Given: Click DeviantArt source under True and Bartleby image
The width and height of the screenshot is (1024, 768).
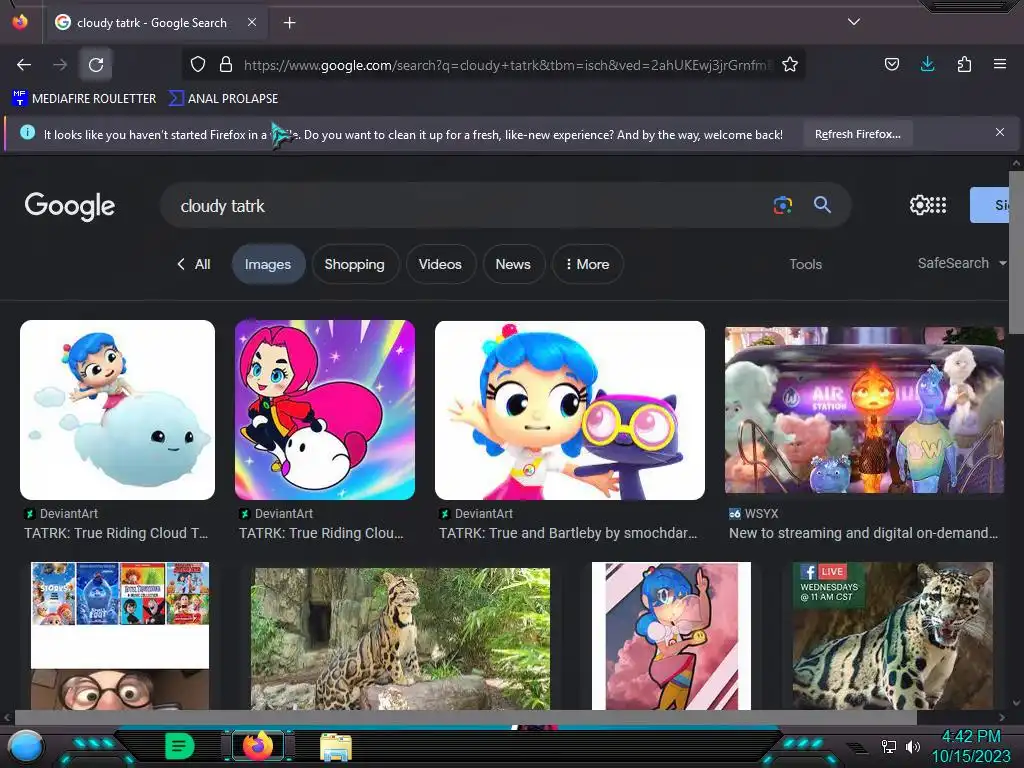Looking at the screenshot, I should [x=484, y=514].
